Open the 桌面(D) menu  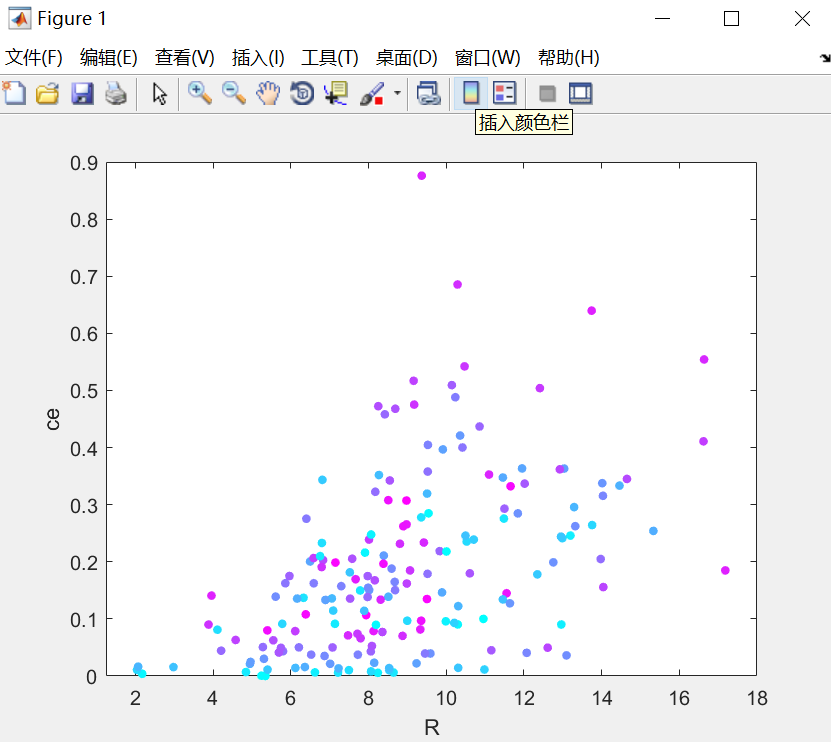click(x=406, y=57)
